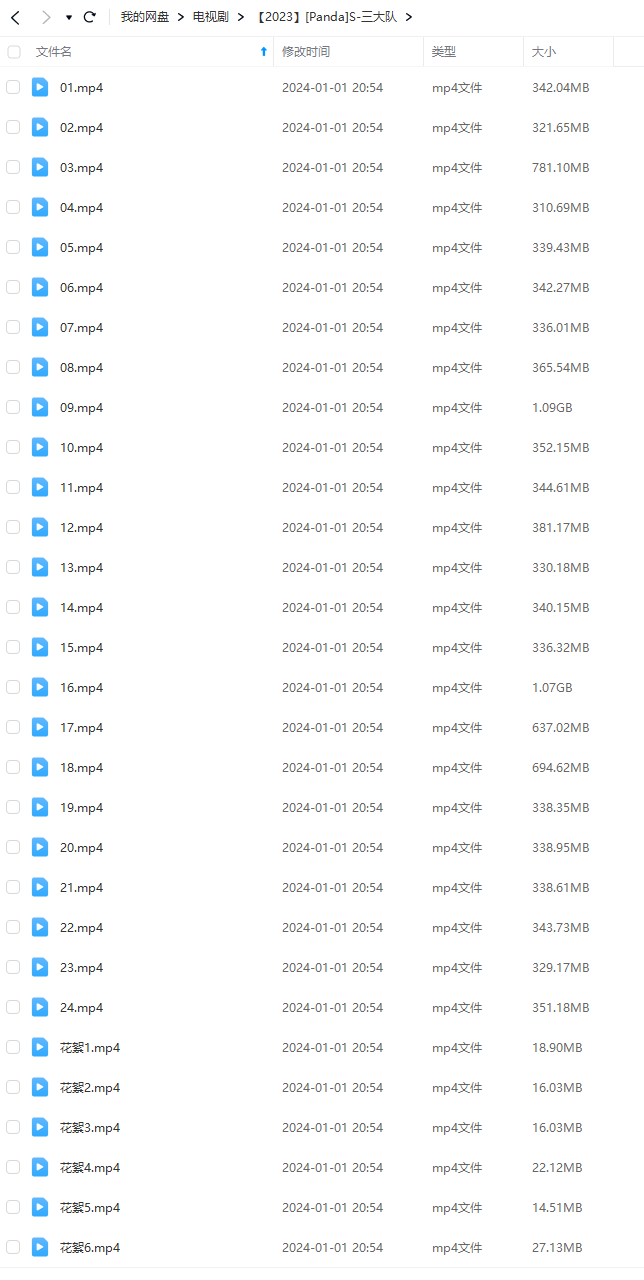
Task: Click the back navigation arrow
Action: pyautogui.click(x=15, y=17)
